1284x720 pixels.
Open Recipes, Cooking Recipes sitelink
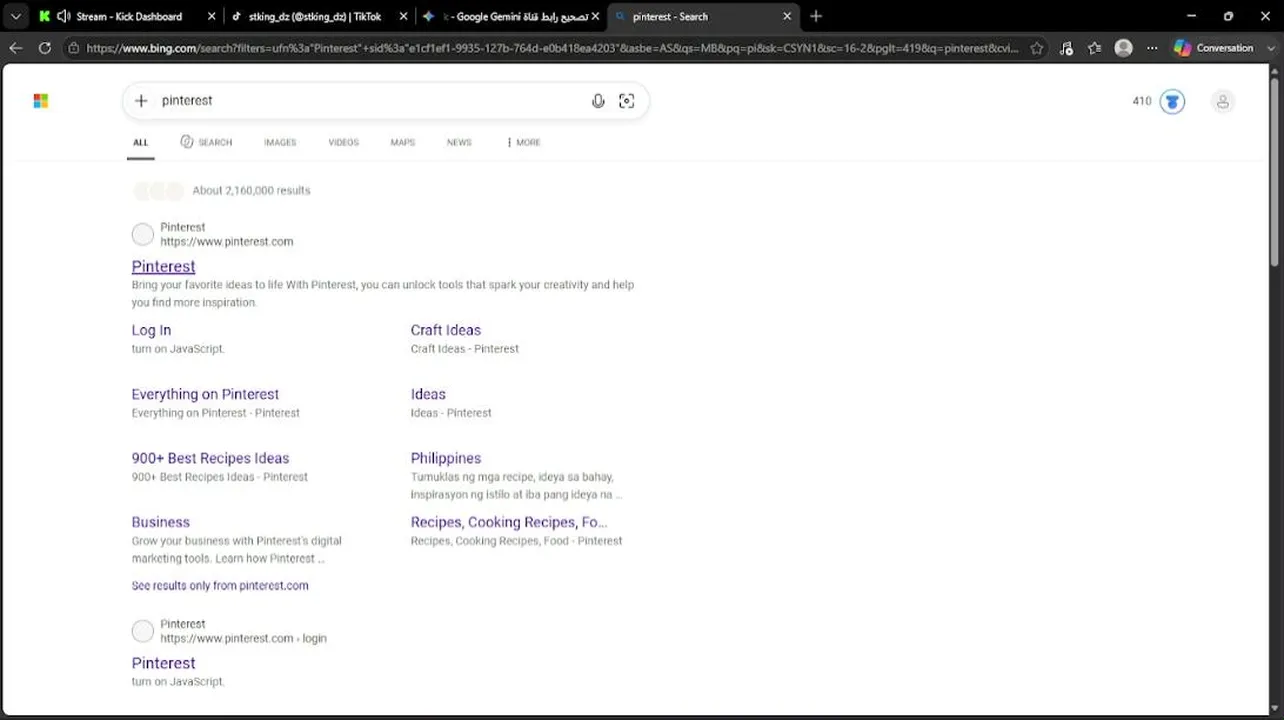[509, 522]
